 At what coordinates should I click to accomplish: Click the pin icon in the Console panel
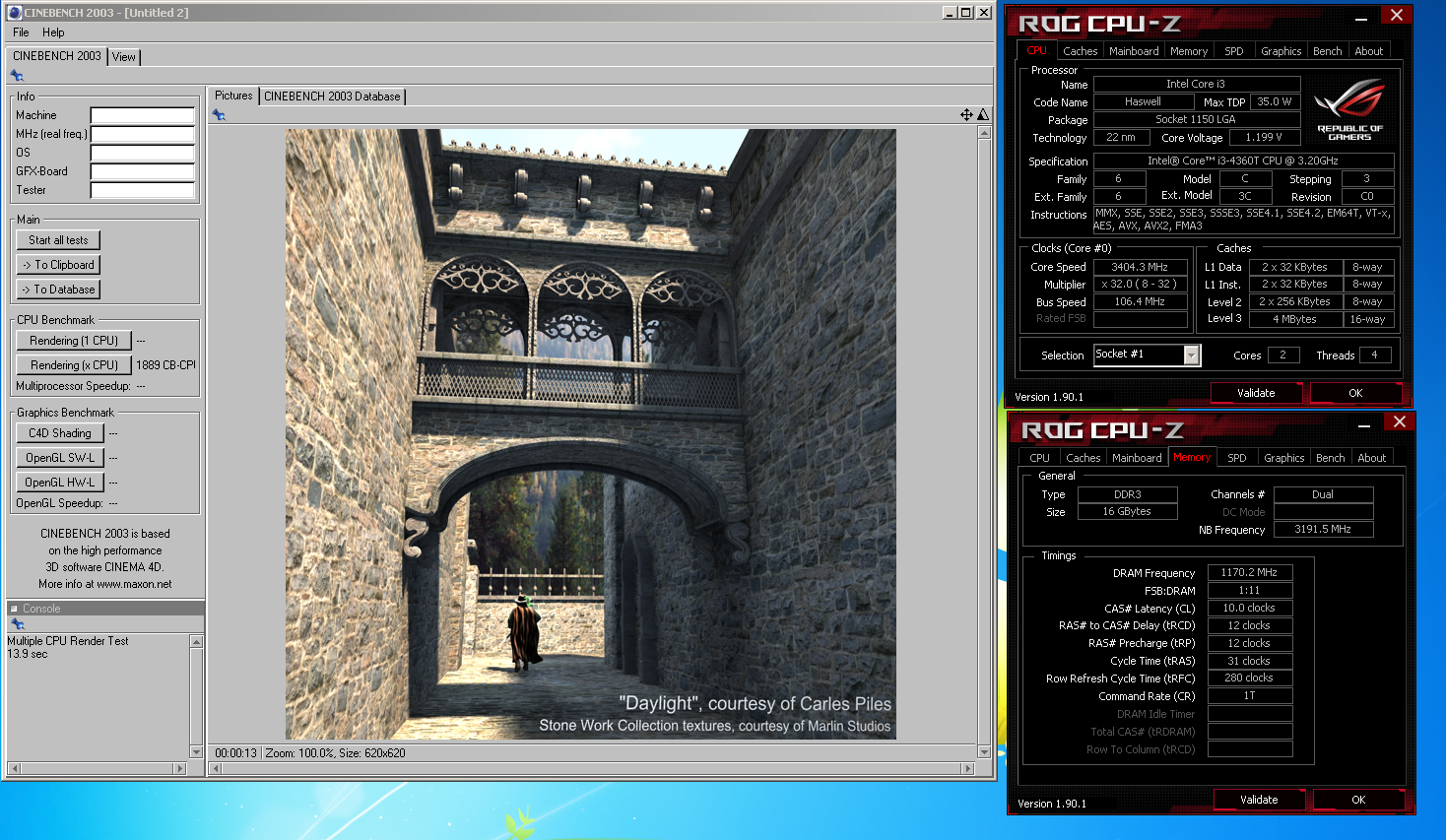(17, 624)
